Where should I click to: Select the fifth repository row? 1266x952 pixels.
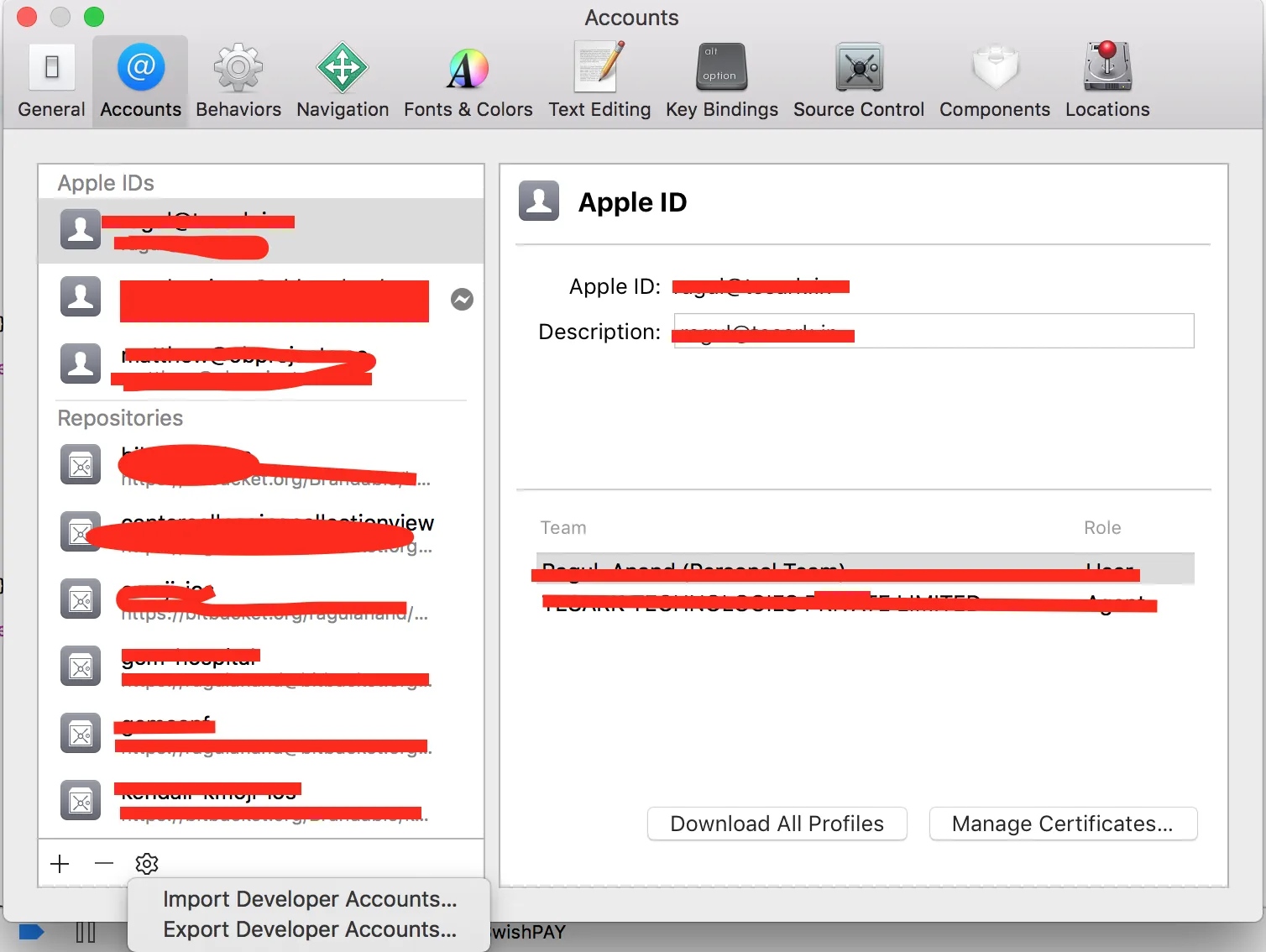261,735
